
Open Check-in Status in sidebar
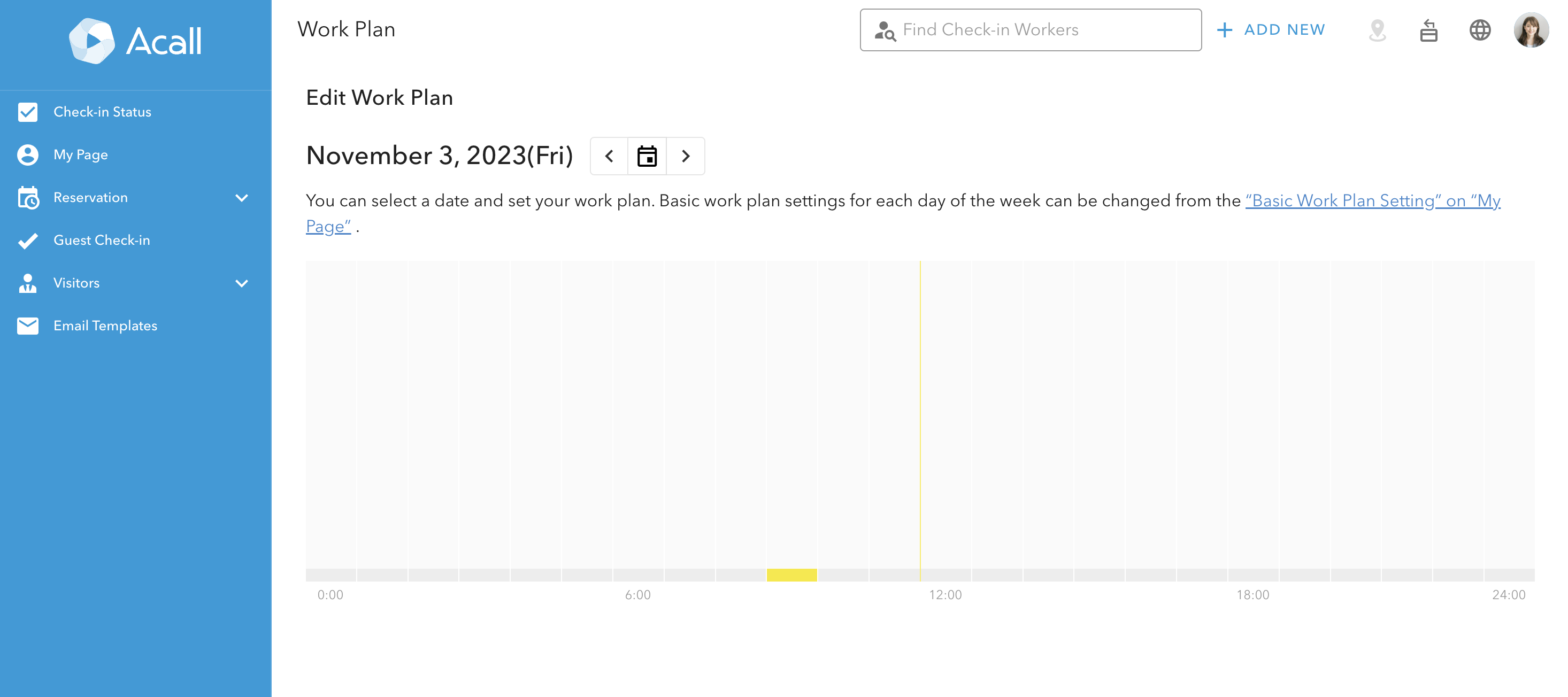(x=102, y=112)
